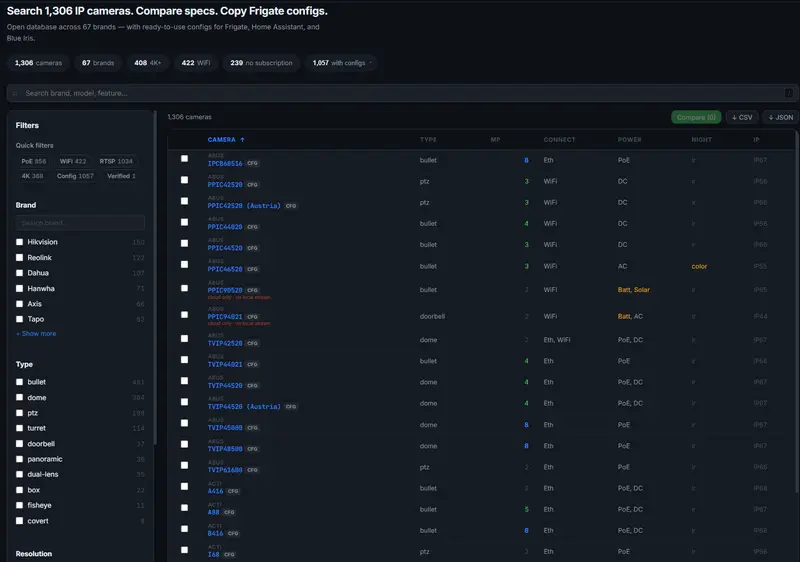Apply 4K 368 quick filter
This screenshot has width=800, height=562.
[x=32, y=176]
